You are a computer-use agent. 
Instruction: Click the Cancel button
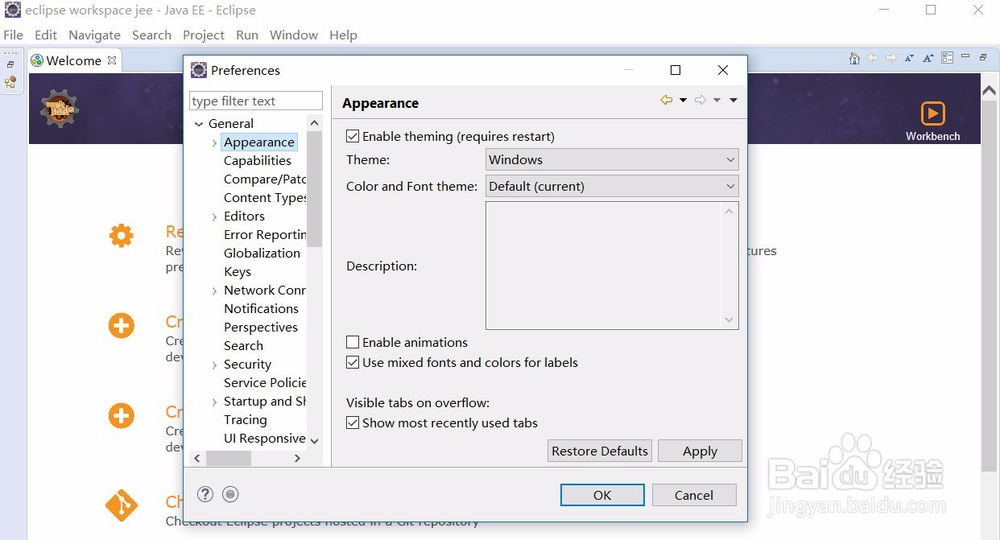[x=694, y=495]
